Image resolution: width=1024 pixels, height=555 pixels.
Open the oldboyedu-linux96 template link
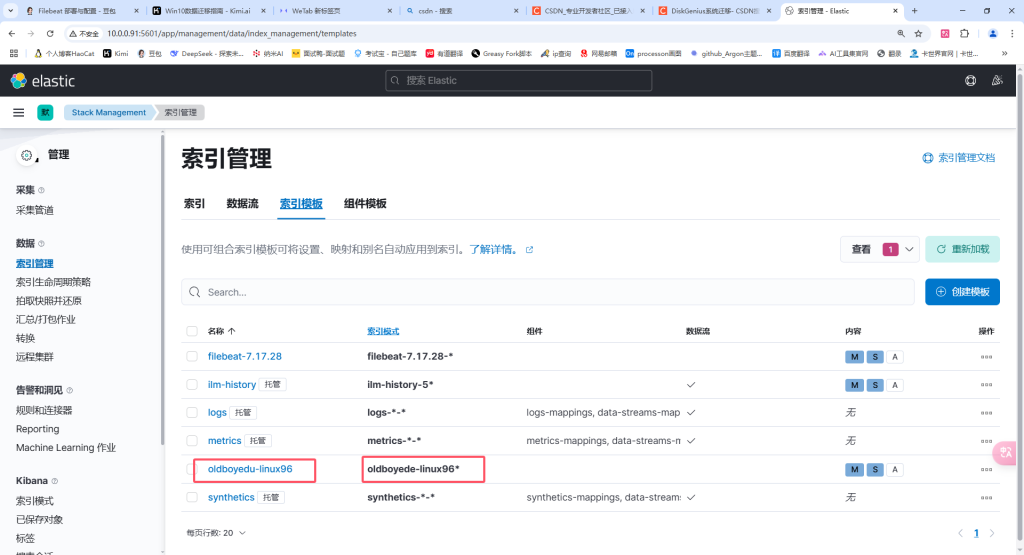[250, 469]
